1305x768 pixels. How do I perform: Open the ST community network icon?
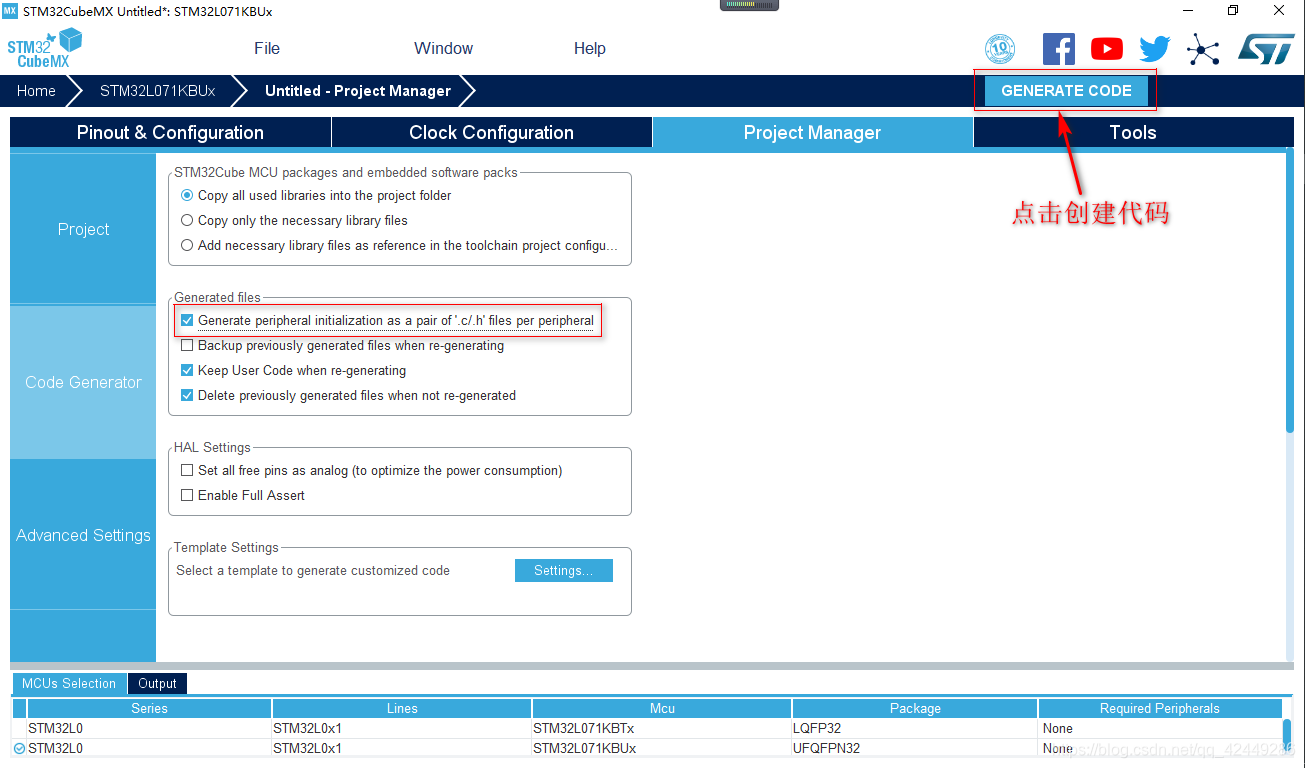[x=1203, y=49]
